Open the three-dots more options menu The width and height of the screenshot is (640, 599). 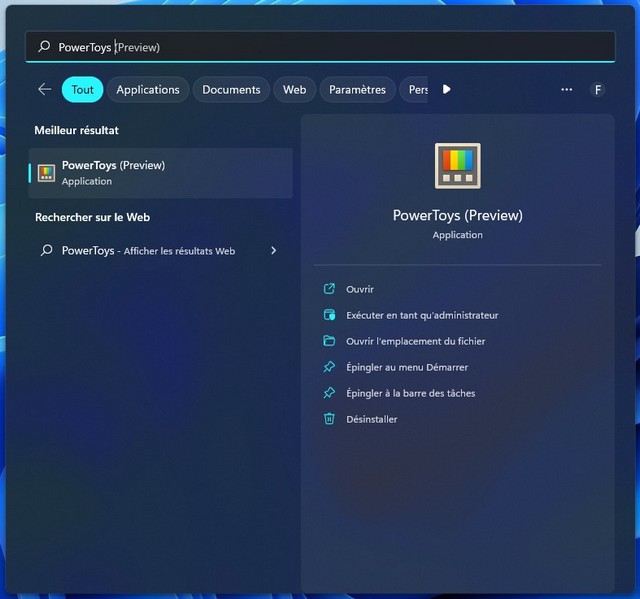(567, 89)
